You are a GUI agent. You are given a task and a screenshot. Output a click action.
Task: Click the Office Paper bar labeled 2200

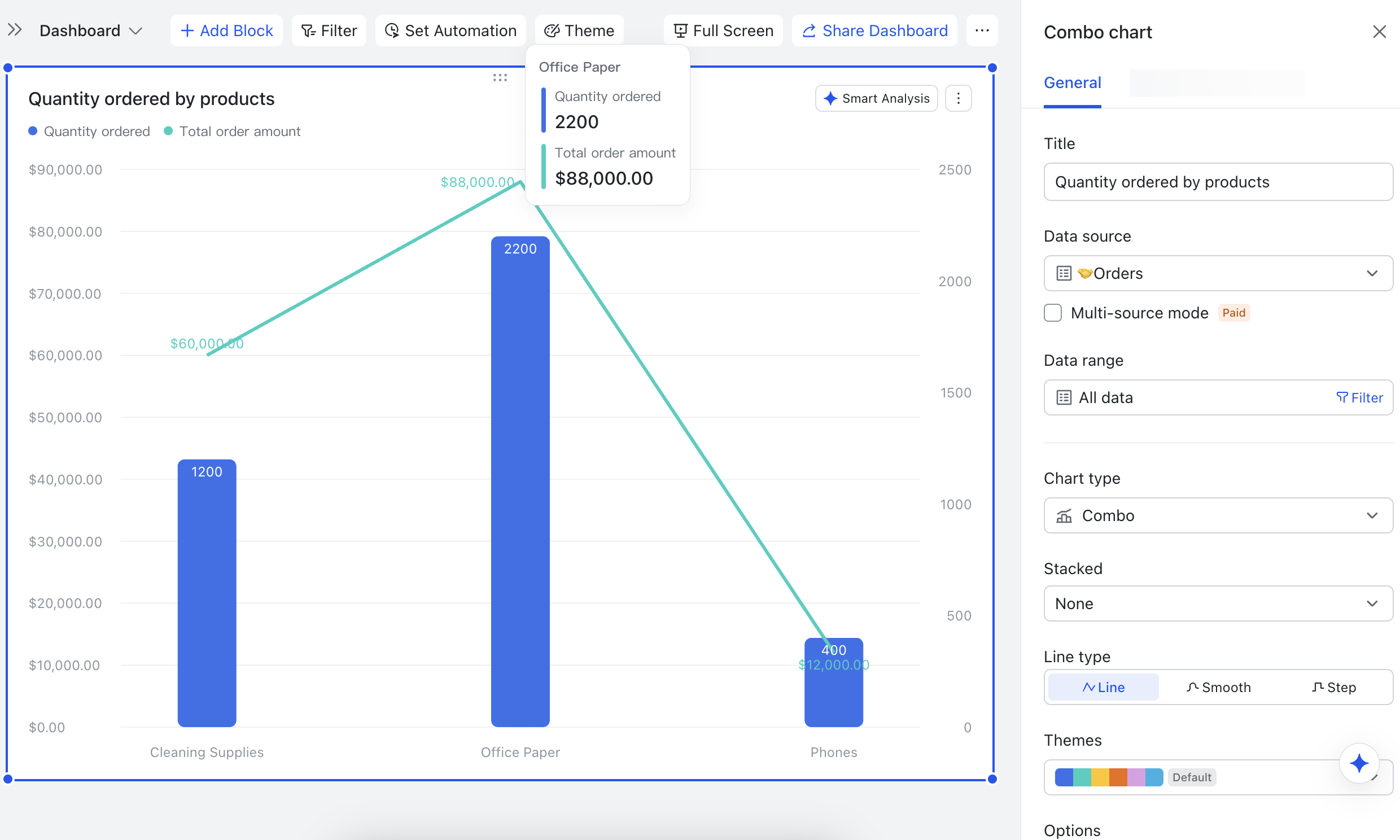point(520,481)
